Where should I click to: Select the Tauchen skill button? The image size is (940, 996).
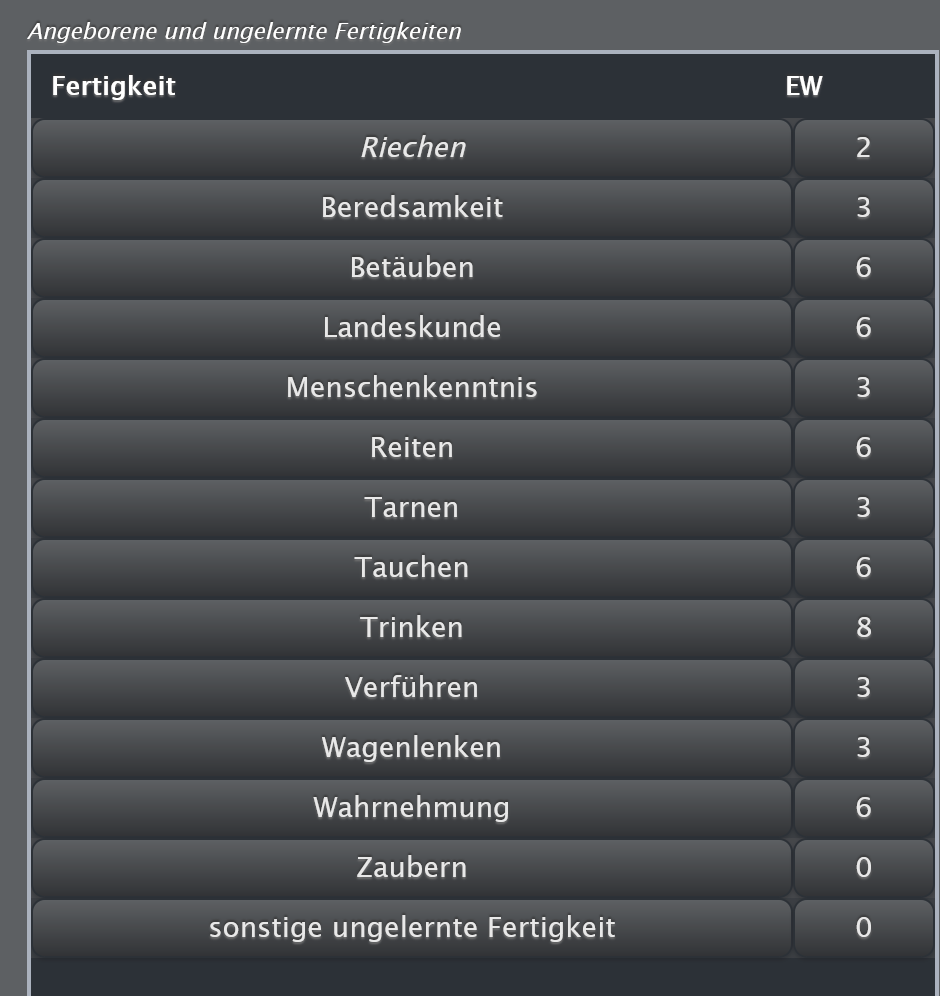(x=412, y=568)
